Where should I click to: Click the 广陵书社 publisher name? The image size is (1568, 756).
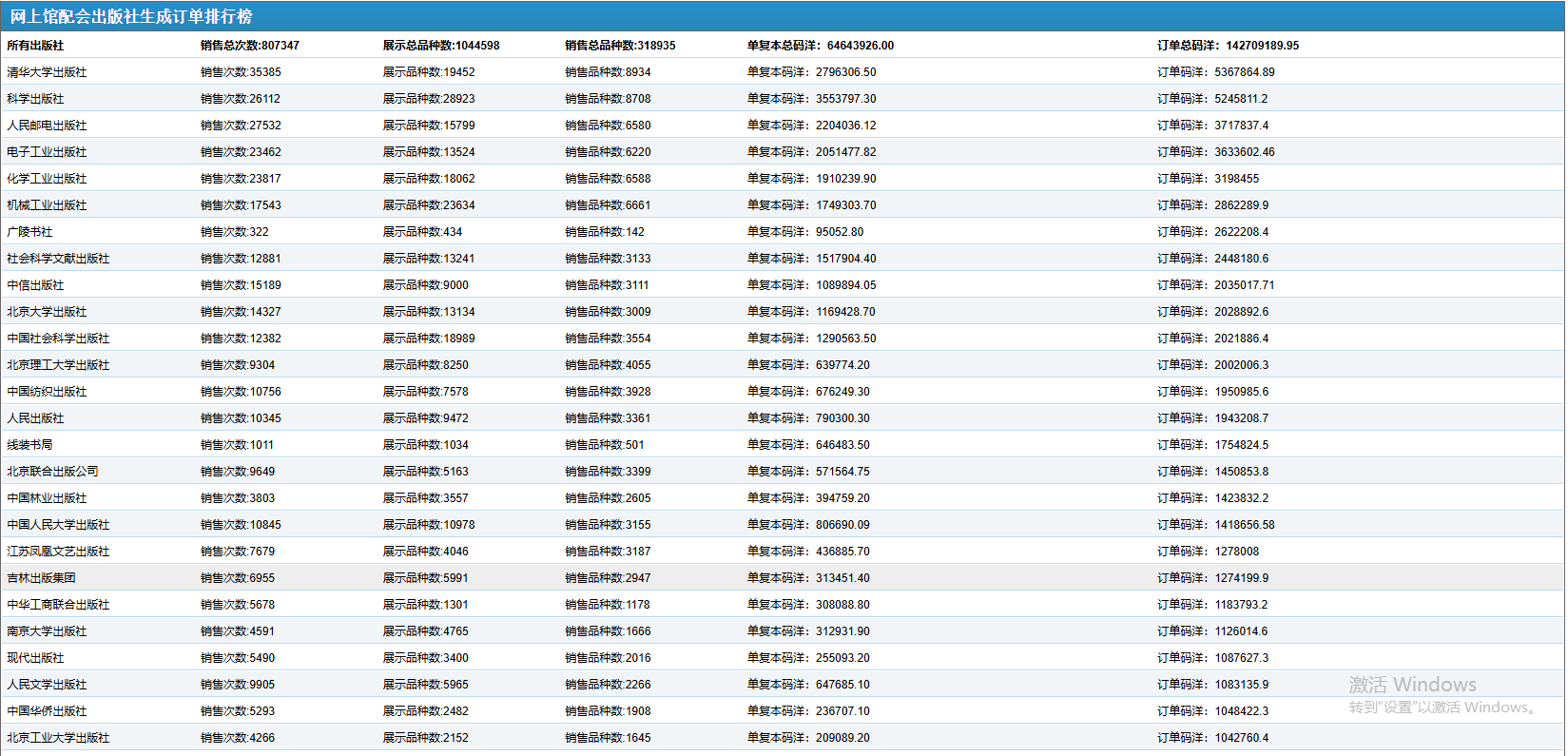(x=29, y=232)
